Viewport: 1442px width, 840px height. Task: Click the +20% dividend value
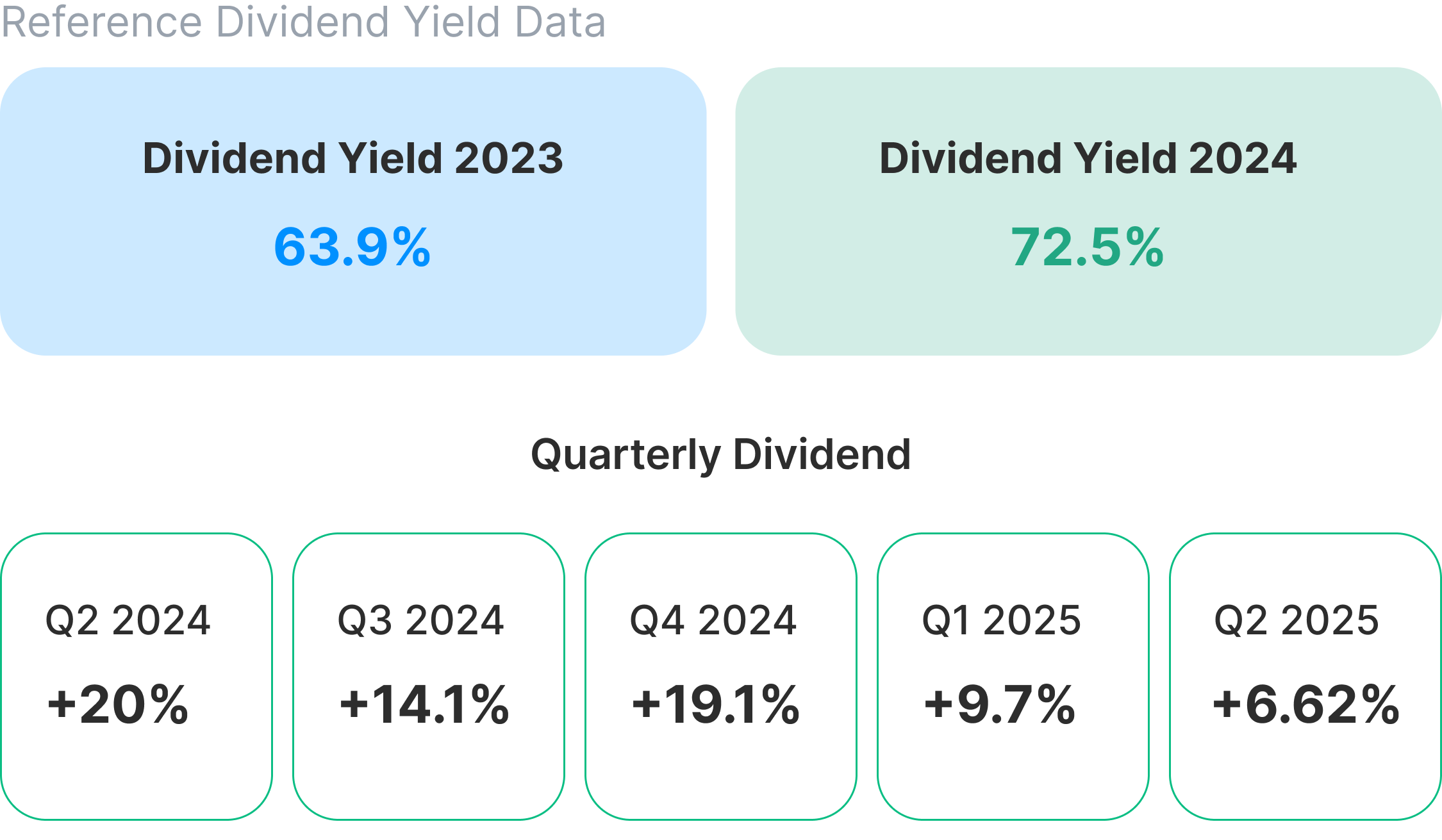click(x=118, y=704)
